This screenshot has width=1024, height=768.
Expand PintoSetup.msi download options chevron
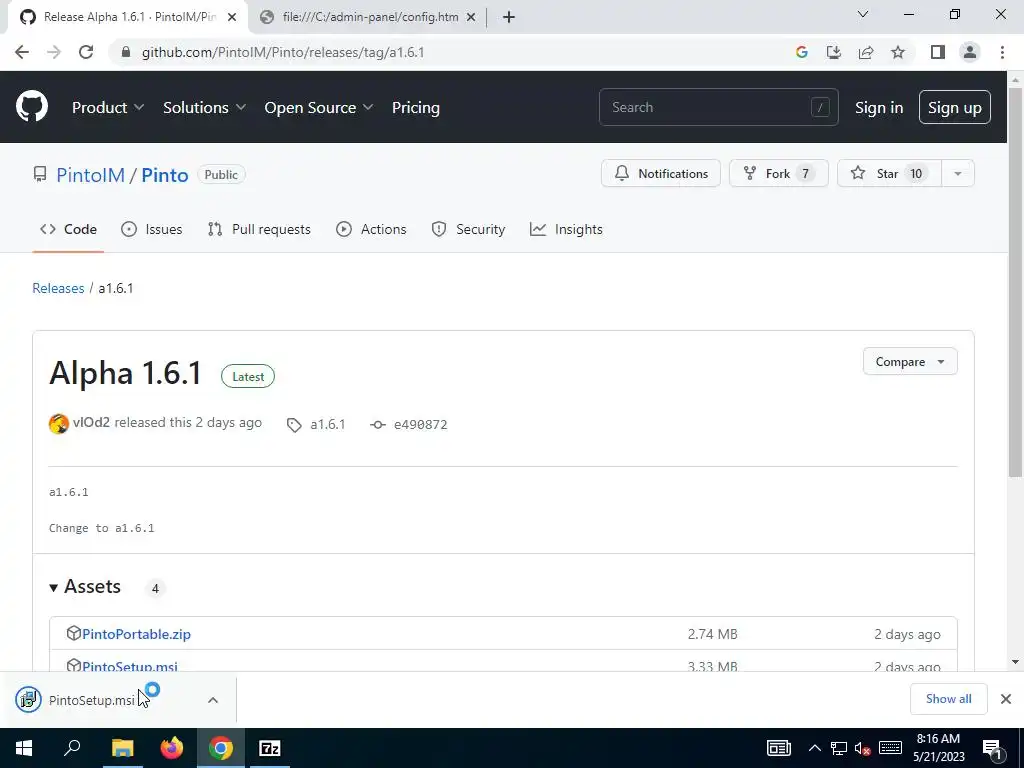tap(213, 700)
